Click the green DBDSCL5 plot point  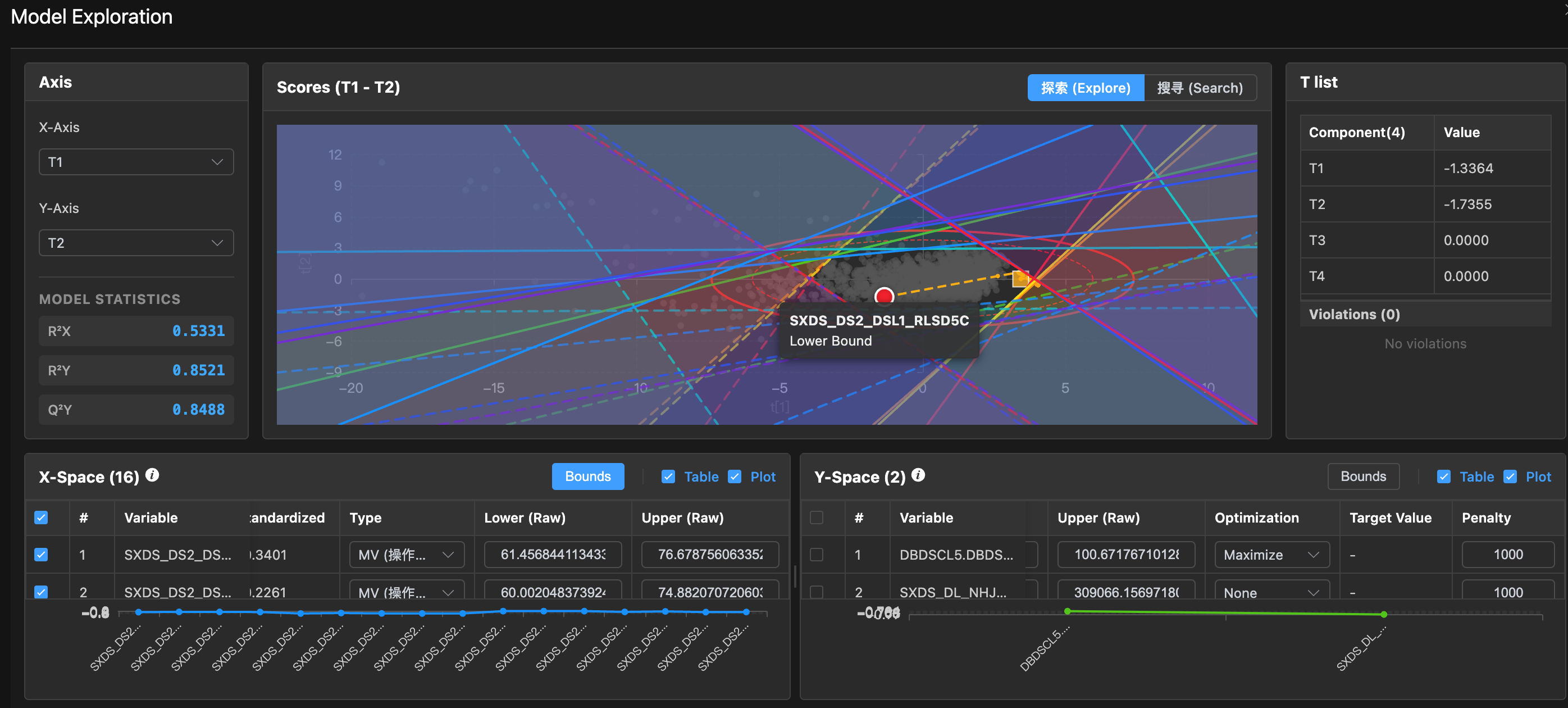(x=1067, y=611)
